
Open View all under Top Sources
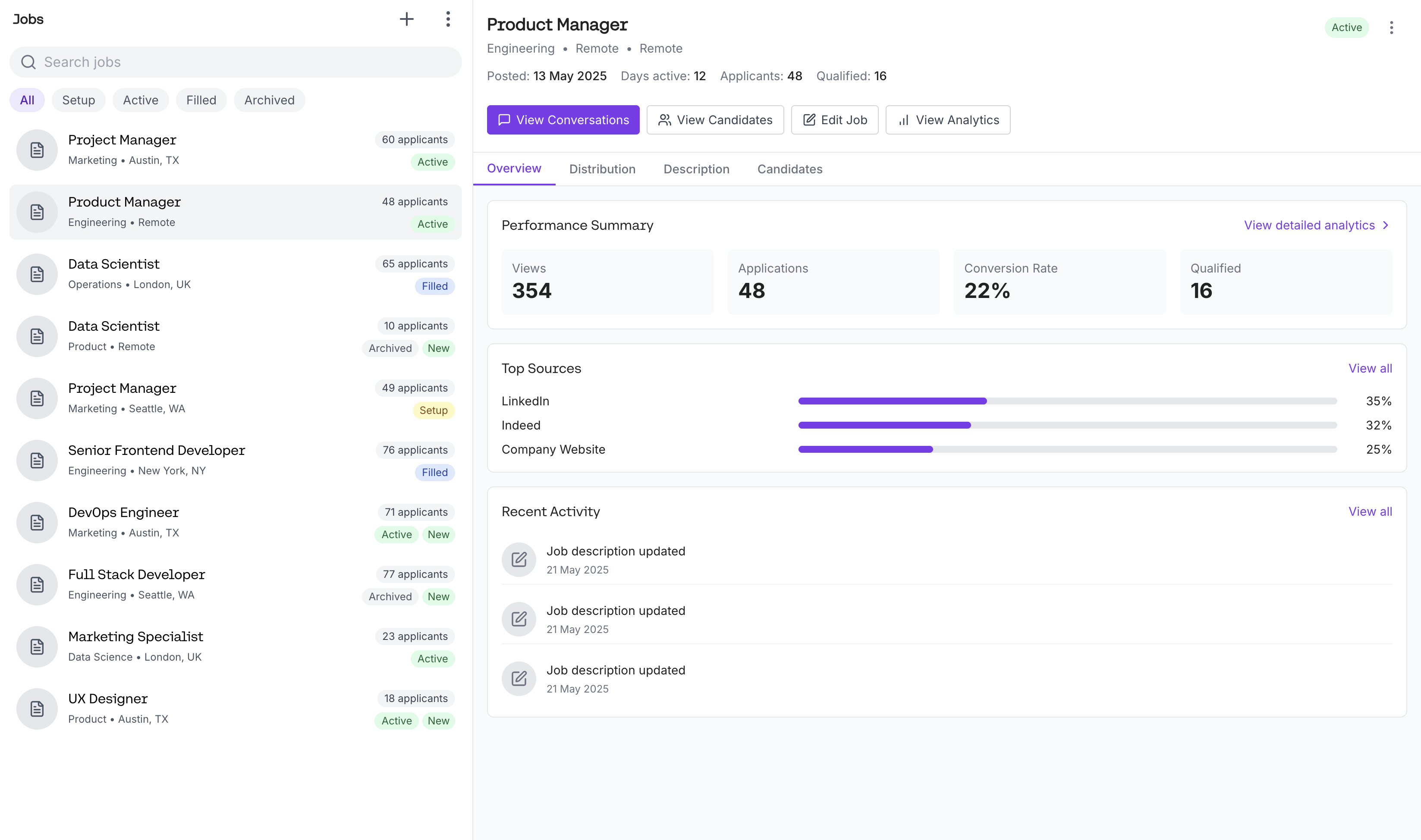[x=1370, y=369]
